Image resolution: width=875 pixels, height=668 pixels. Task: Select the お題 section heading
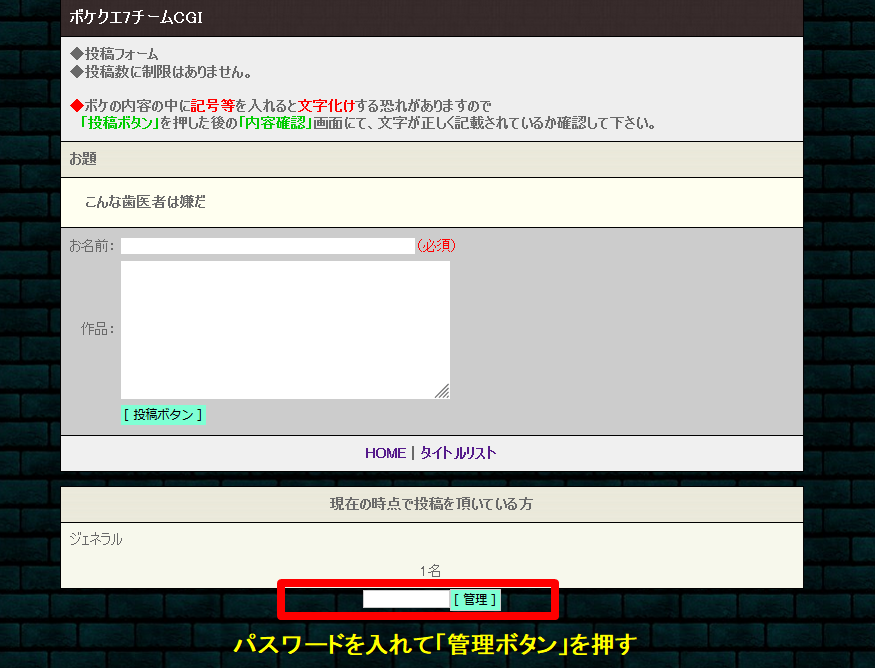click(83, 159)
